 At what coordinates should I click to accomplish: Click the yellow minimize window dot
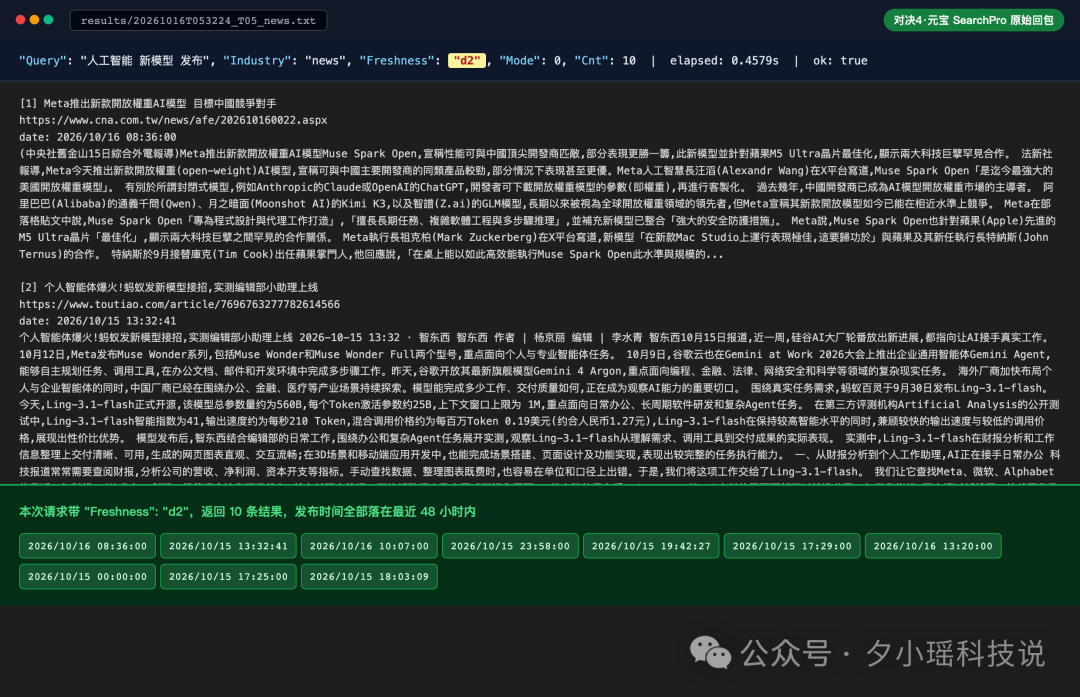34,20
